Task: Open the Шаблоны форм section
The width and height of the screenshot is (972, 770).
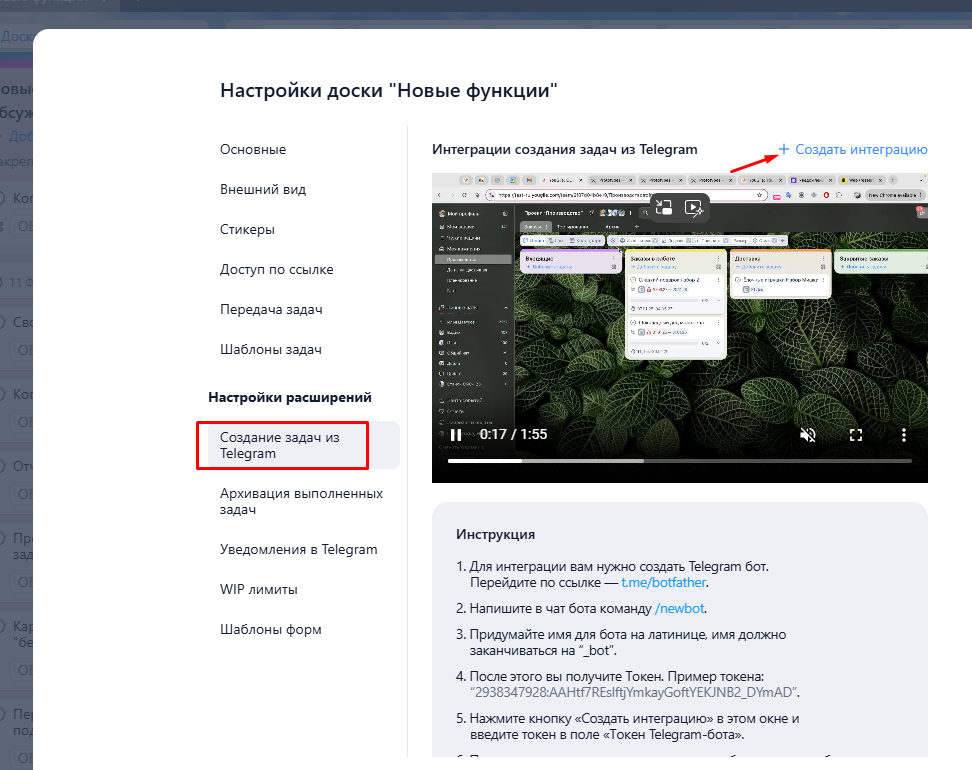Action: (271, 629)
